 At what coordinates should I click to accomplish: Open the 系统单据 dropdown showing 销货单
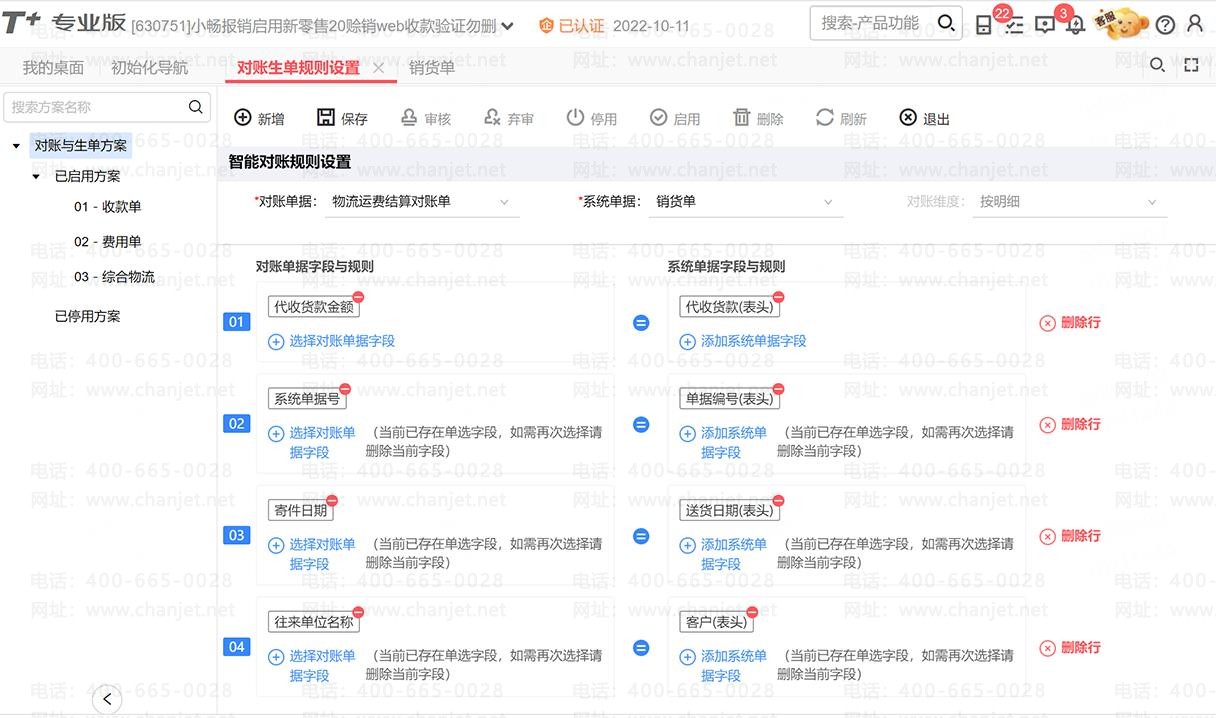(x=746, y=202)
